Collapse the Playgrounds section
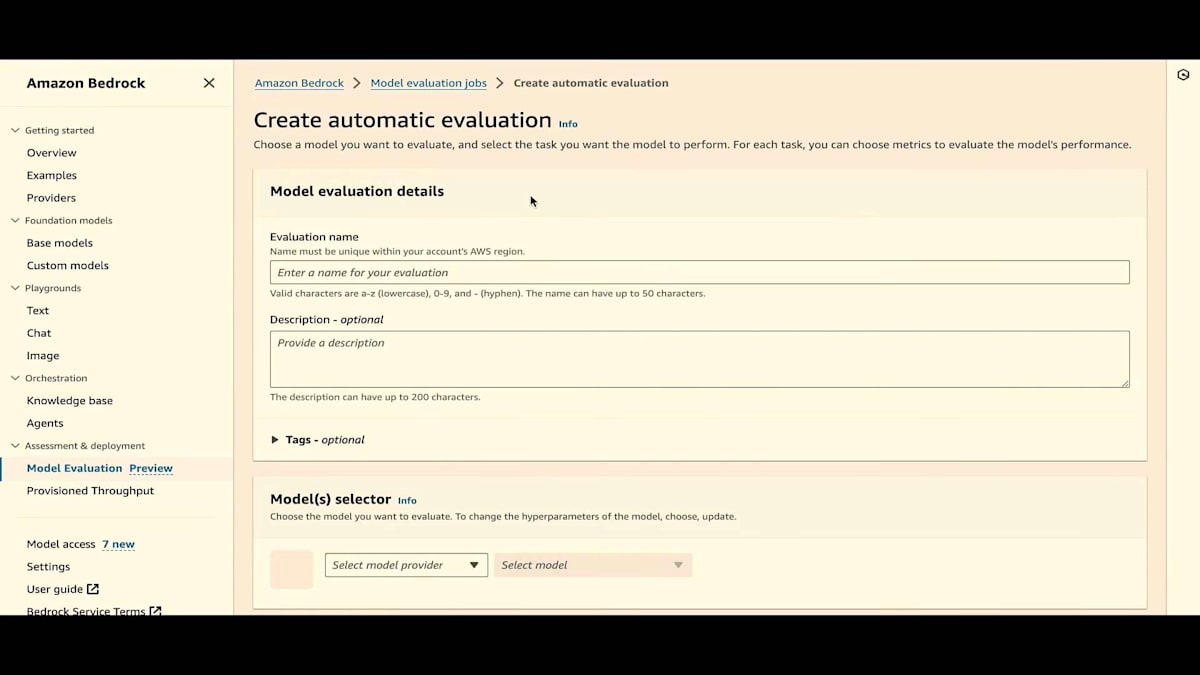The image size is (1200, 675). tap(15, 288)
